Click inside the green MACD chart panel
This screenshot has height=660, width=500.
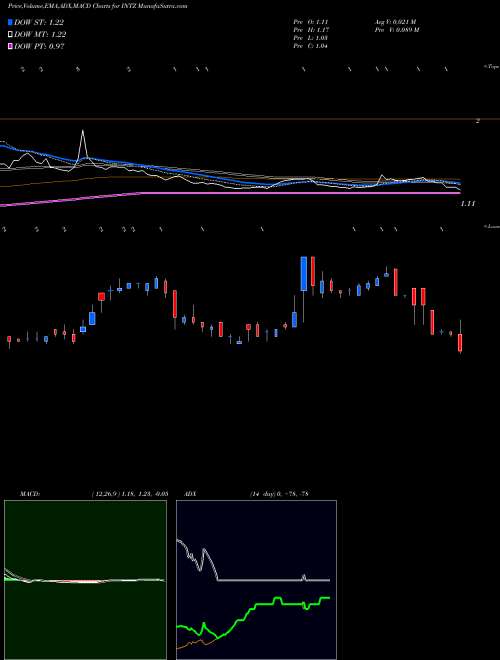[85, 580]
